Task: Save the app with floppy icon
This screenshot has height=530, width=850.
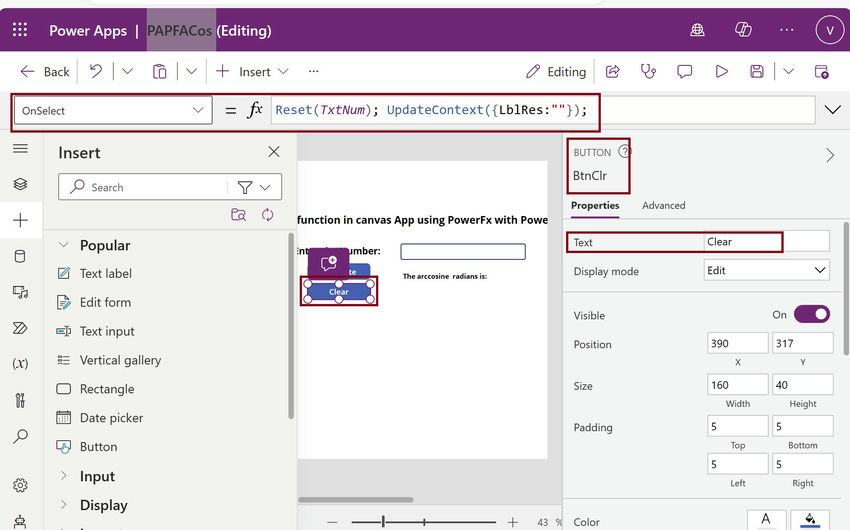Action: click(x=757, y=72)
